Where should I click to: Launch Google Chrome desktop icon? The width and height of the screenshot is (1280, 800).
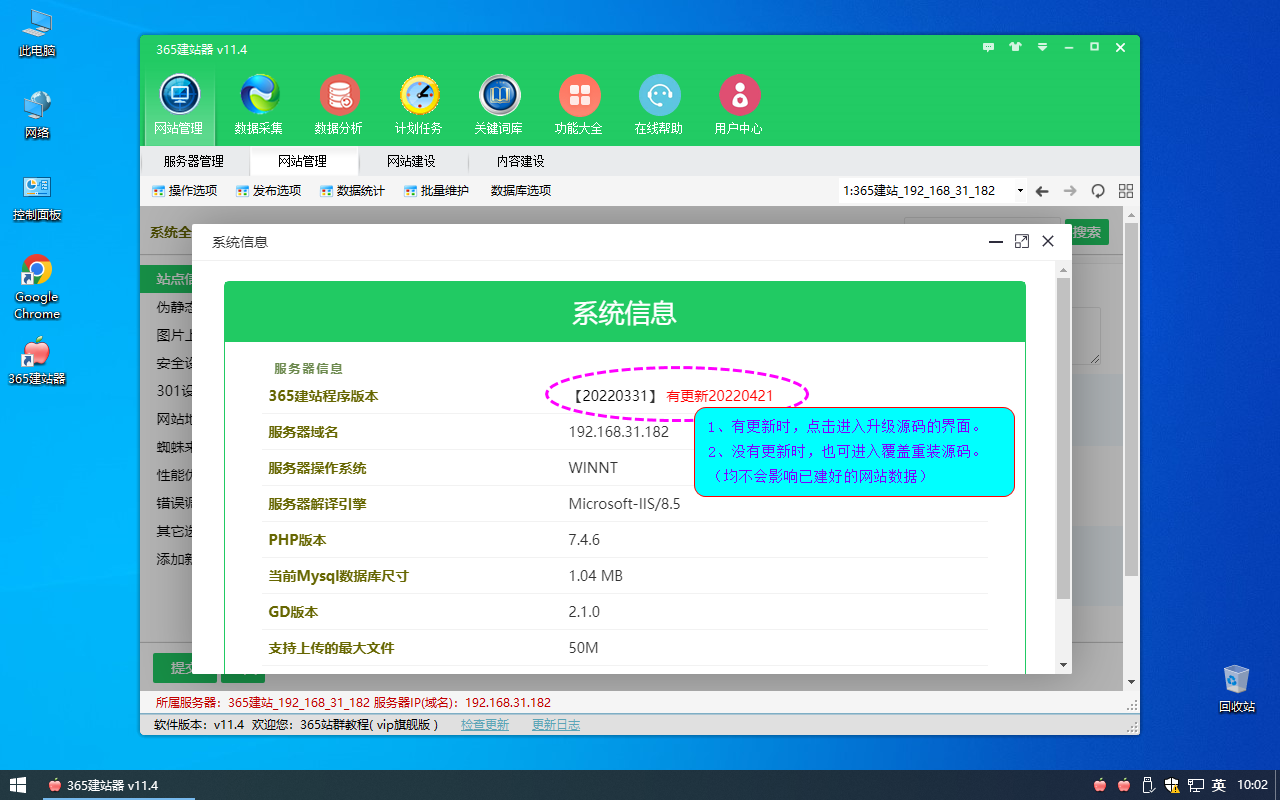(37, 287)
